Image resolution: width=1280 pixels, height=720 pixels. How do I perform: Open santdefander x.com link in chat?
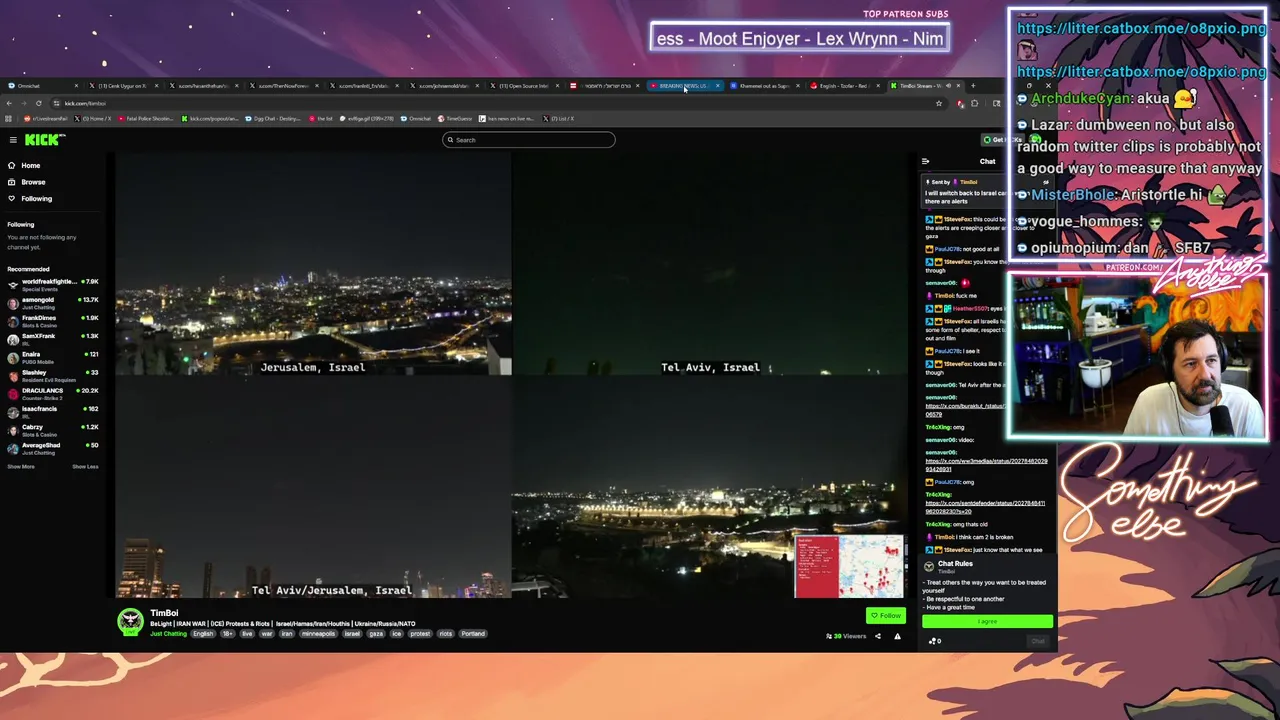pos(985,506)
